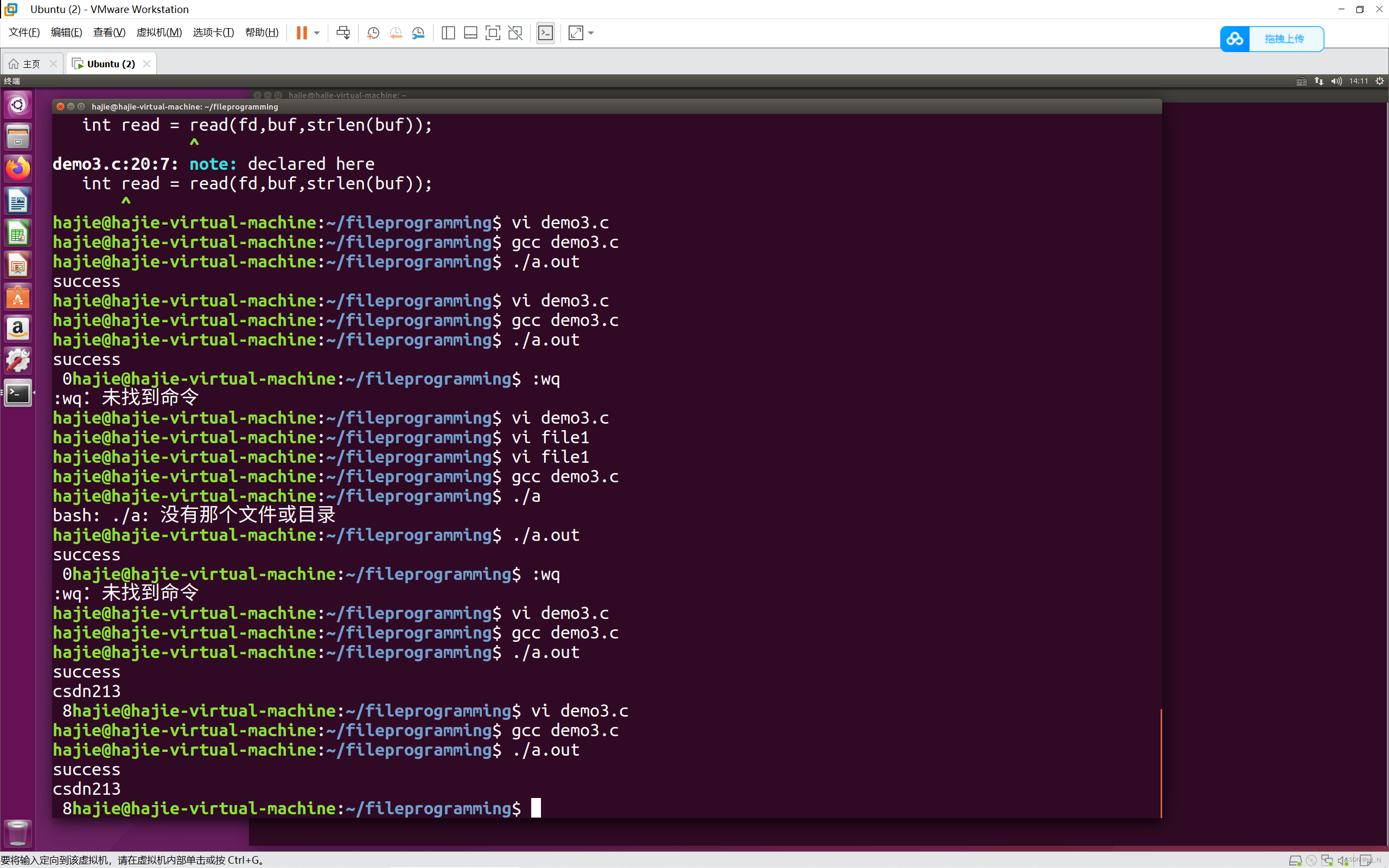Open the 查看(V) menu
Image resolution: width=1389 pixels, height=868 pixels.
click(109, 32)
